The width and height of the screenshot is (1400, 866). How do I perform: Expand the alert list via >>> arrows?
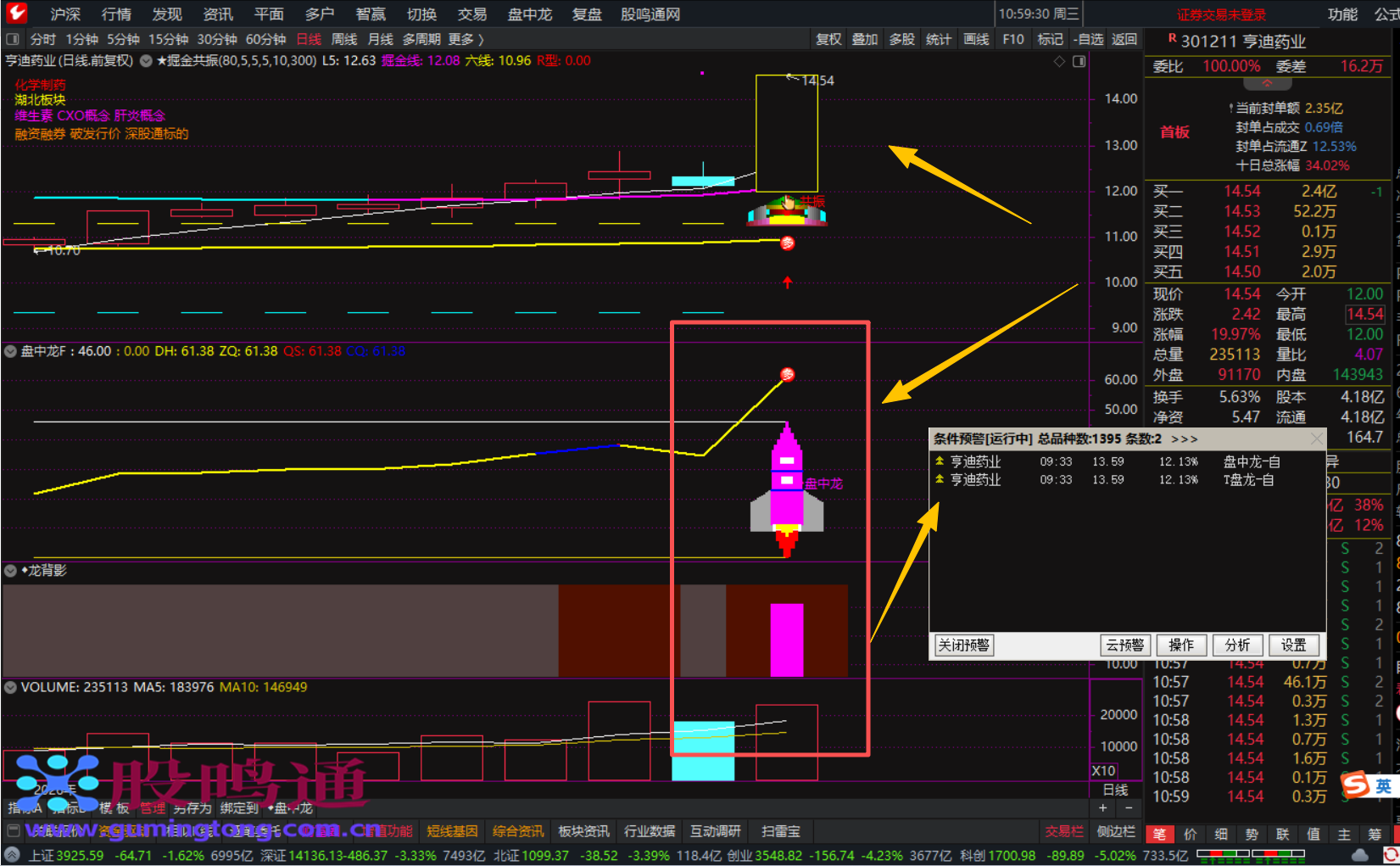coord(1184,439)
